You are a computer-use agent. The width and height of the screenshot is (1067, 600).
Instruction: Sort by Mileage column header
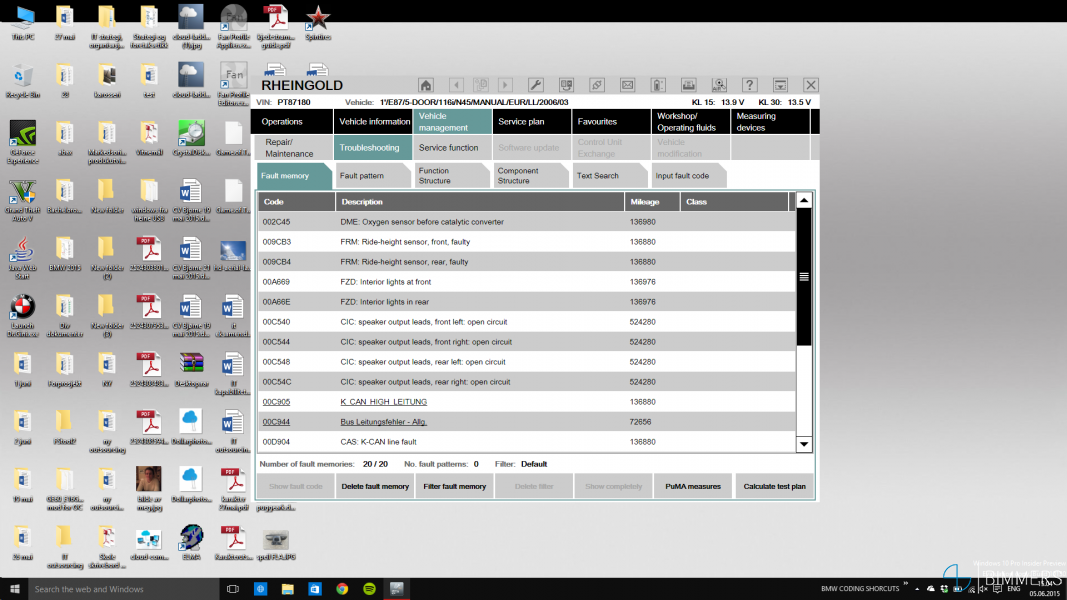click(x=652, y=201)
